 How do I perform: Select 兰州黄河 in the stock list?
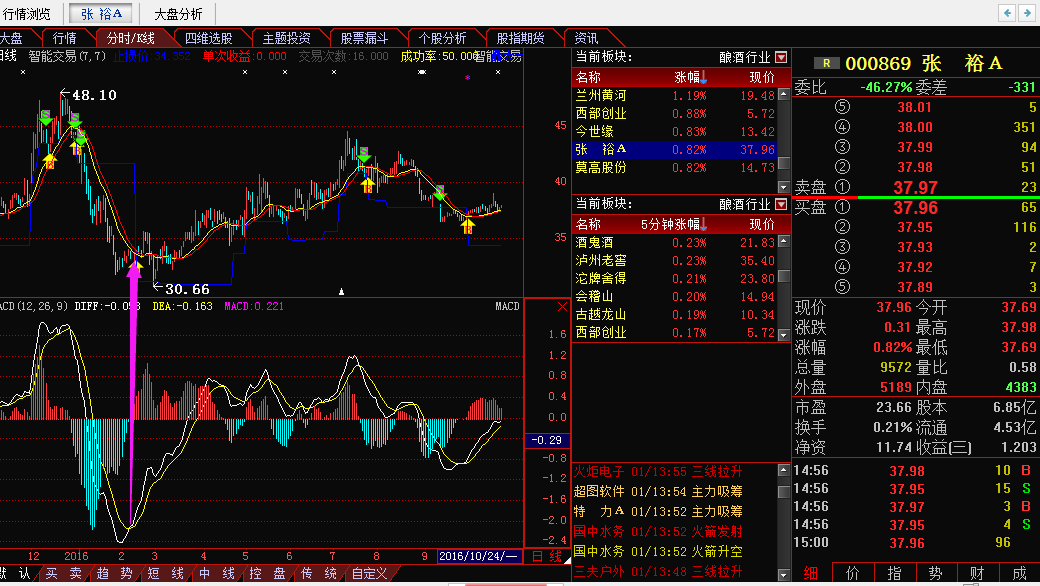675,95
